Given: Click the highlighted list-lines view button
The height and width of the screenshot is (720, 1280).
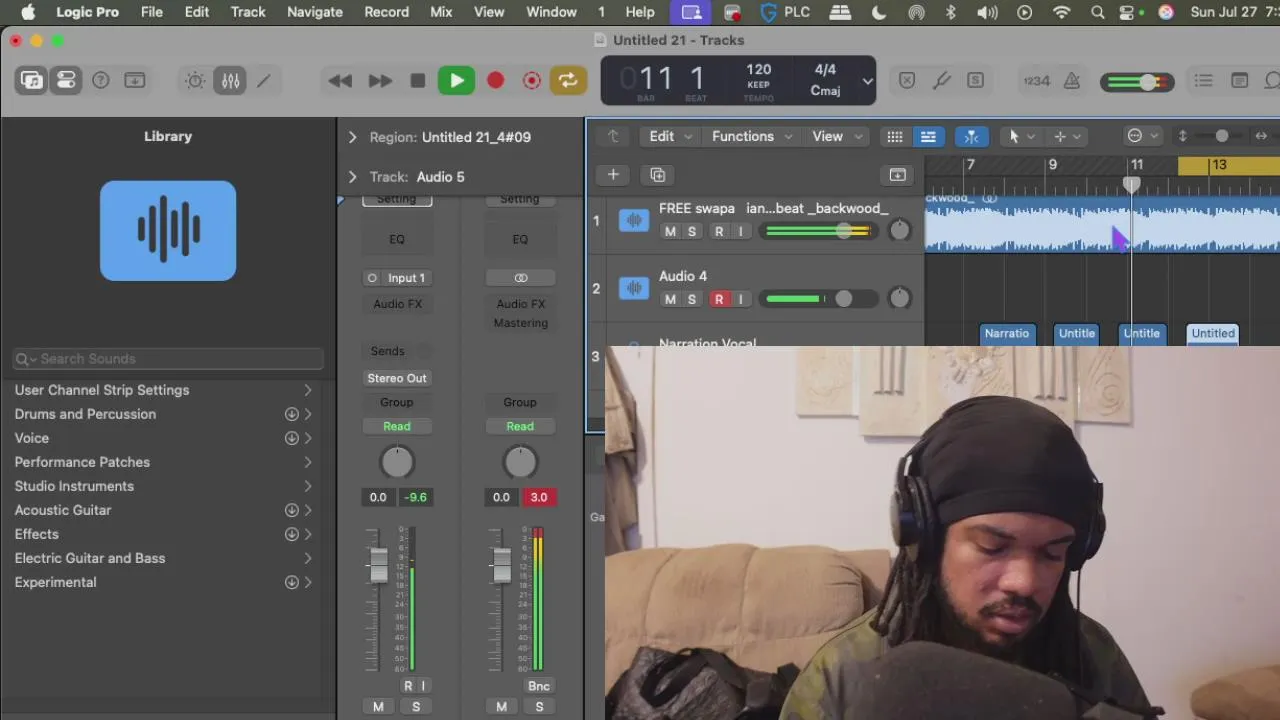Looking at the screenshot, I should point(928,137).
